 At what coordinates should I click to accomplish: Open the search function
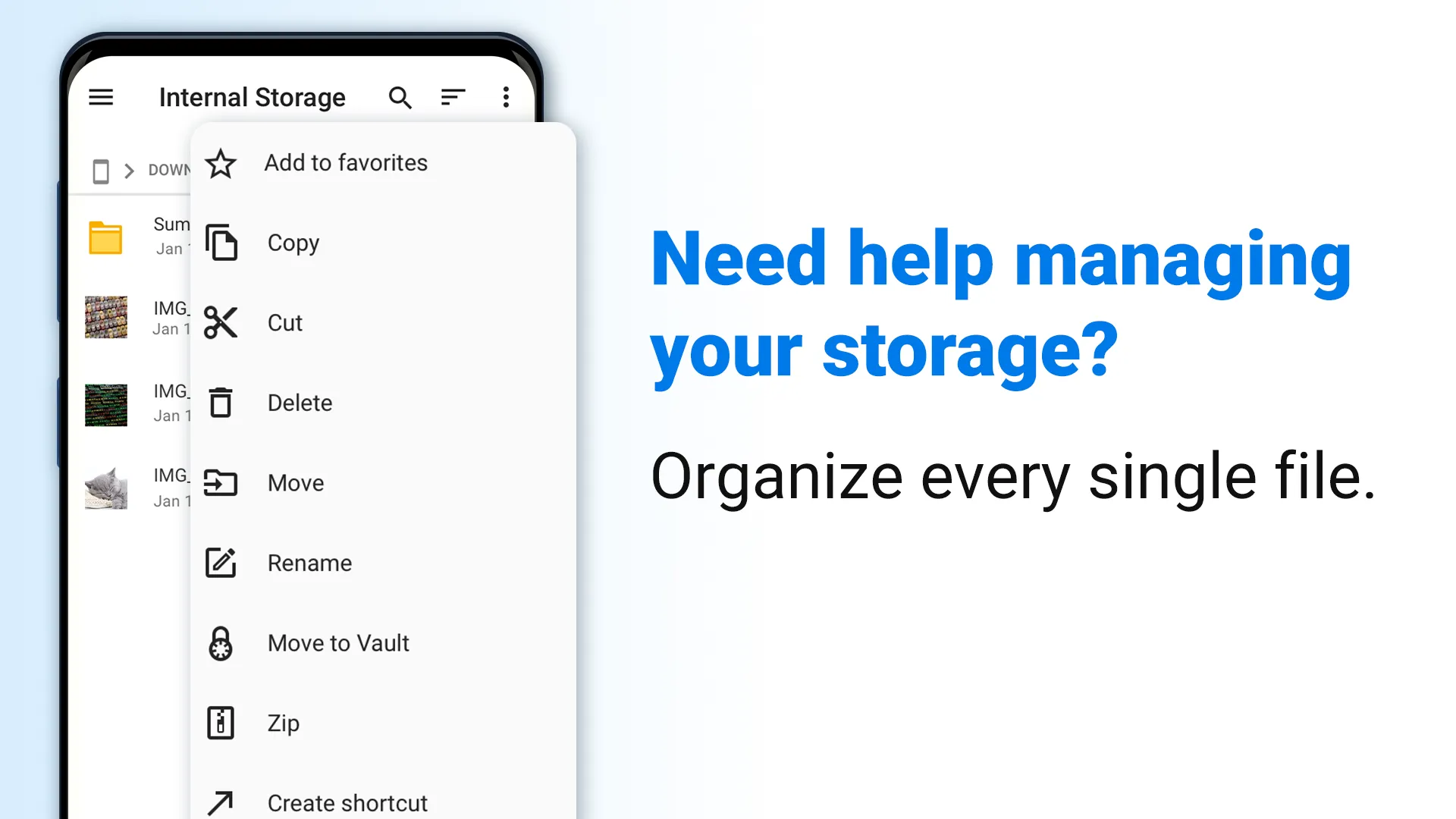[x=400, y=97]
